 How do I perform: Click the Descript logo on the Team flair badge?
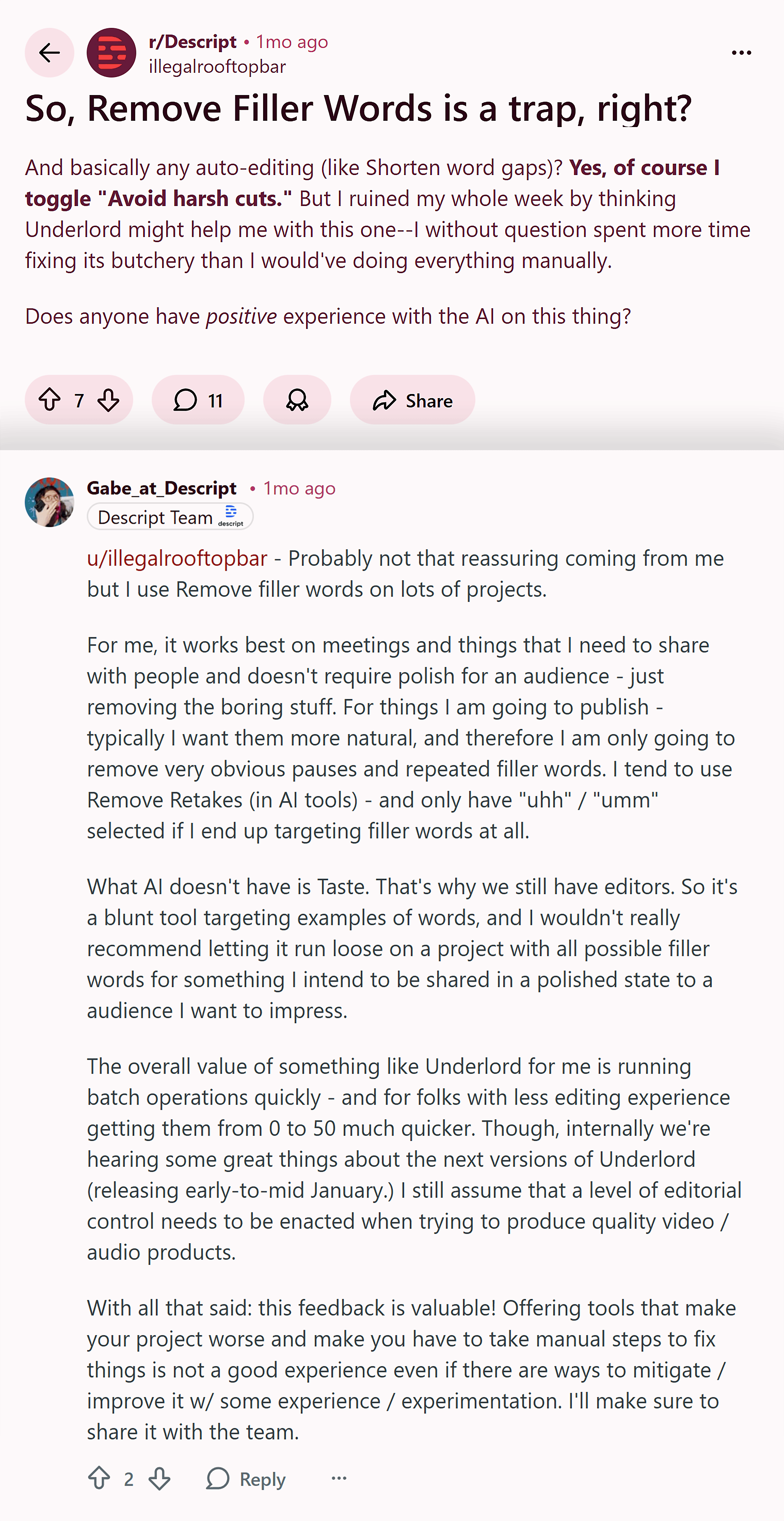[231, 515]
